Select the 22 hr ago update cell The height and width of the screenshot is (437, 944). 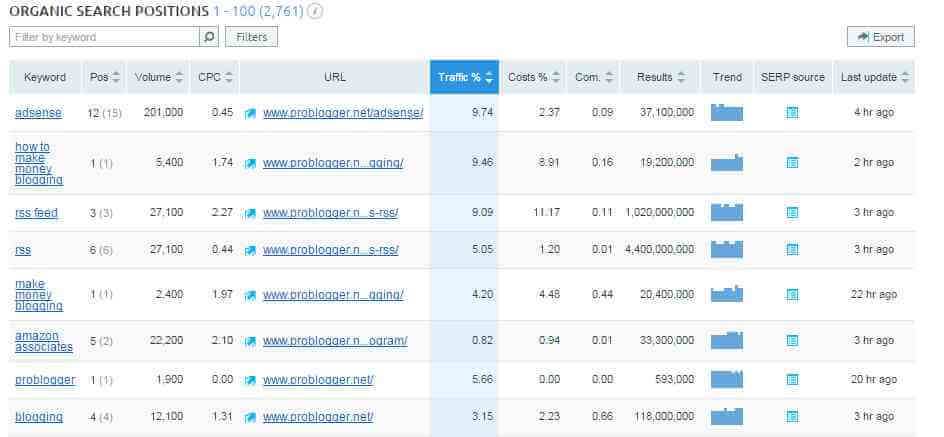click(x=874, y=294)
